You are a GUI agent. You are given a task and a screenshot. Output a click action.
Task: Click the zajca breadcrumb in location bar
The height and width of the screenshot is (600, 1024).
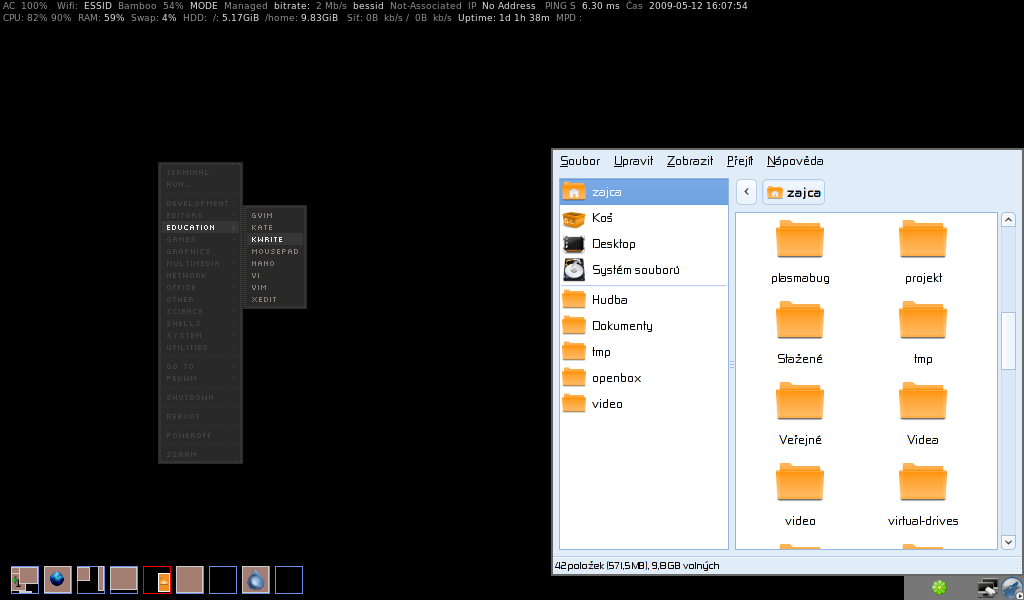[x=793, y=192]
